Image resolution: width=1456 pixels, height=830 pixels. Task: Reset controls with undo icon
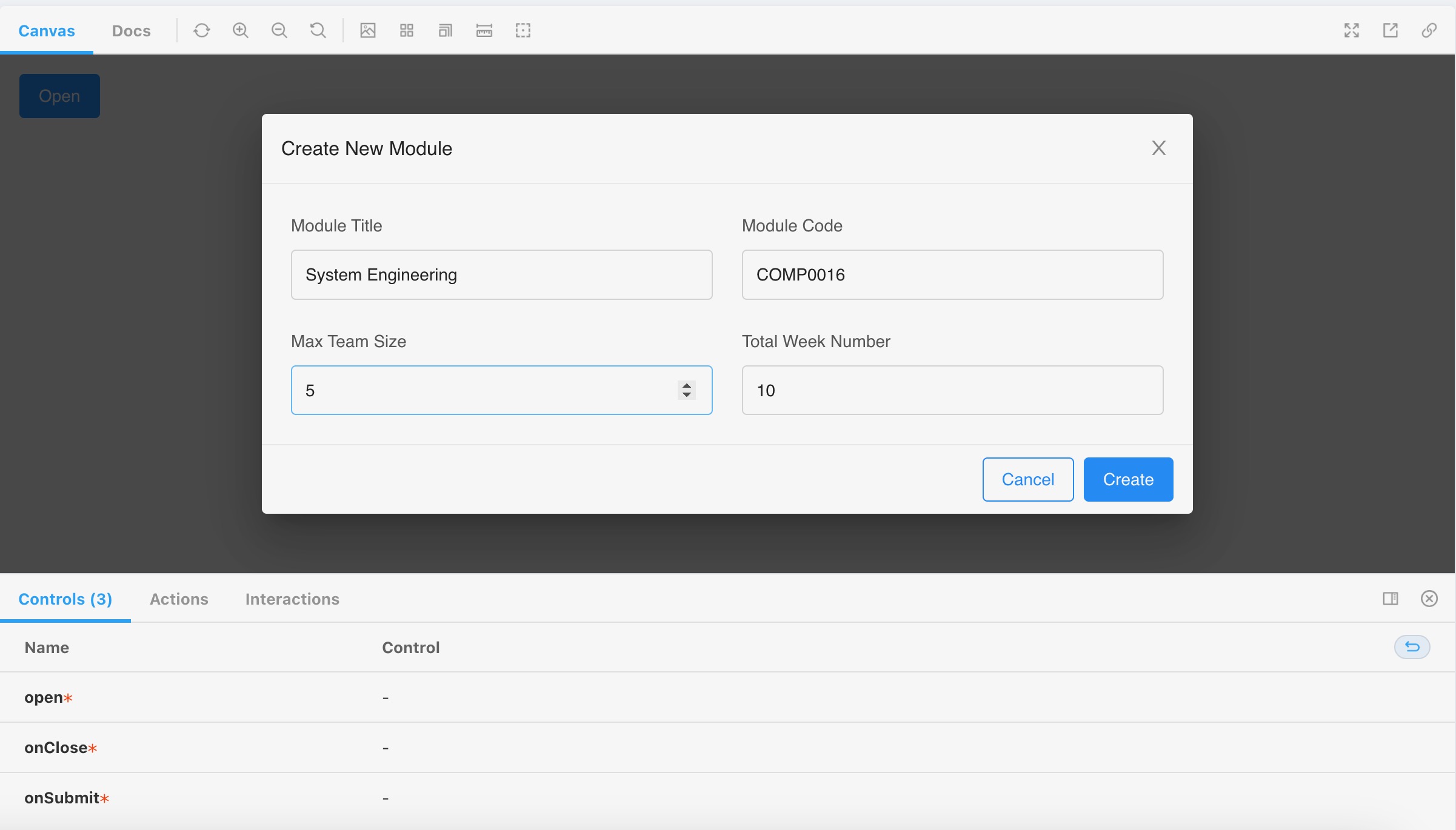pyautogui.click(x=1412, y=647)
